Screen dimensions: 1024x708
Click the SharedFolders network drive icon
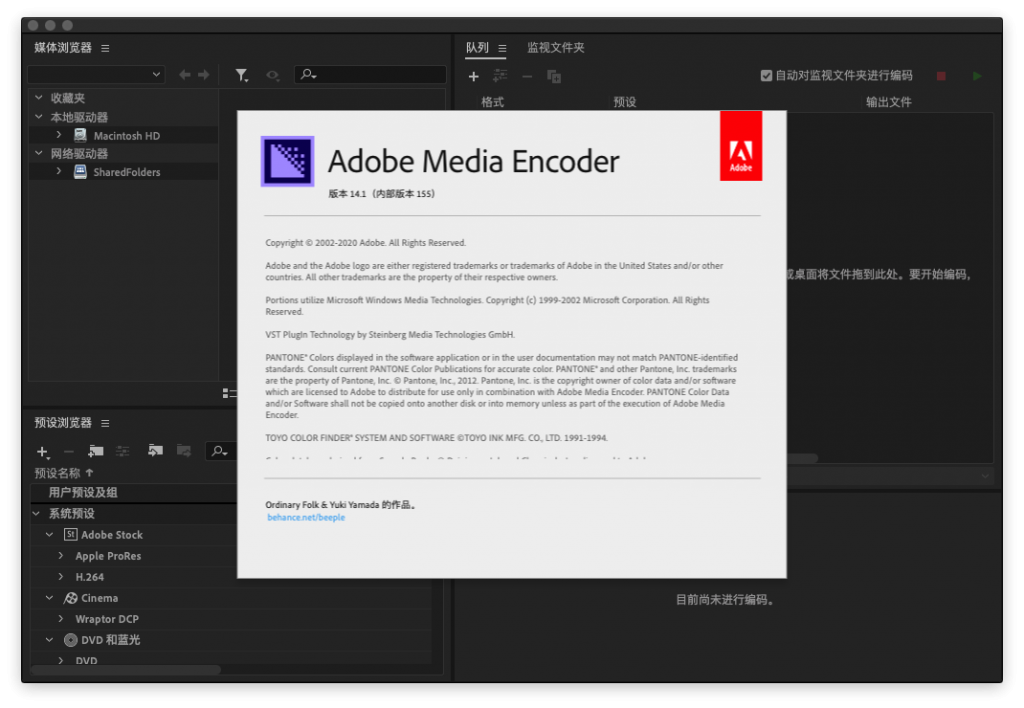pyautogui.click(x=80, y=172)
